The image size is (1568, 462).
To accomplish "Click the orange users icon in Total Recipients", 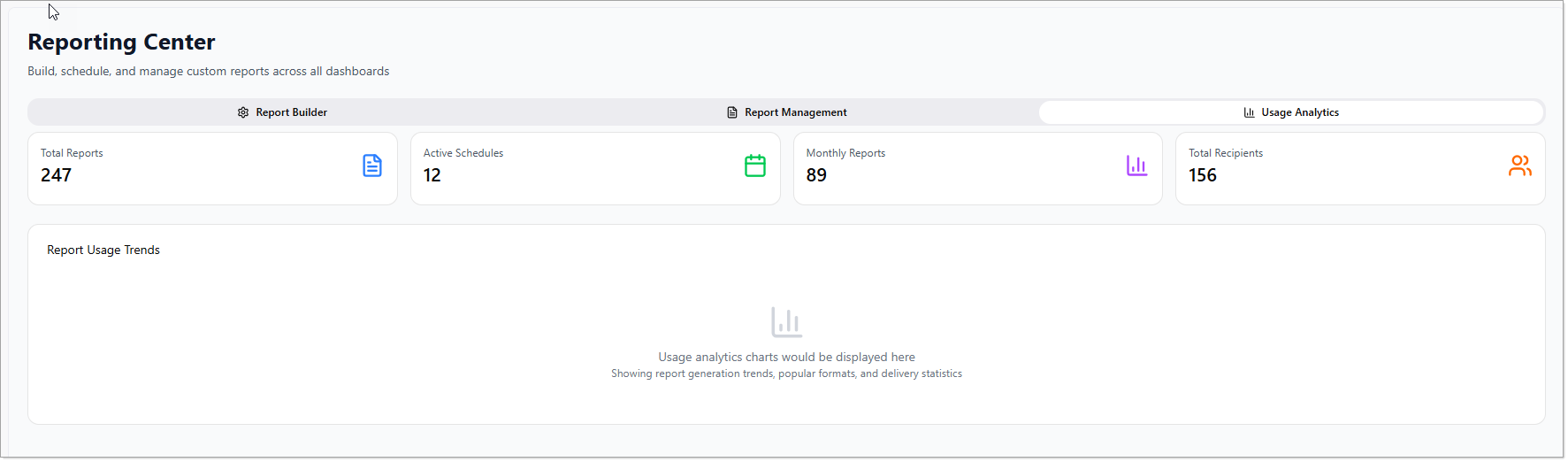I will 1519,166.
